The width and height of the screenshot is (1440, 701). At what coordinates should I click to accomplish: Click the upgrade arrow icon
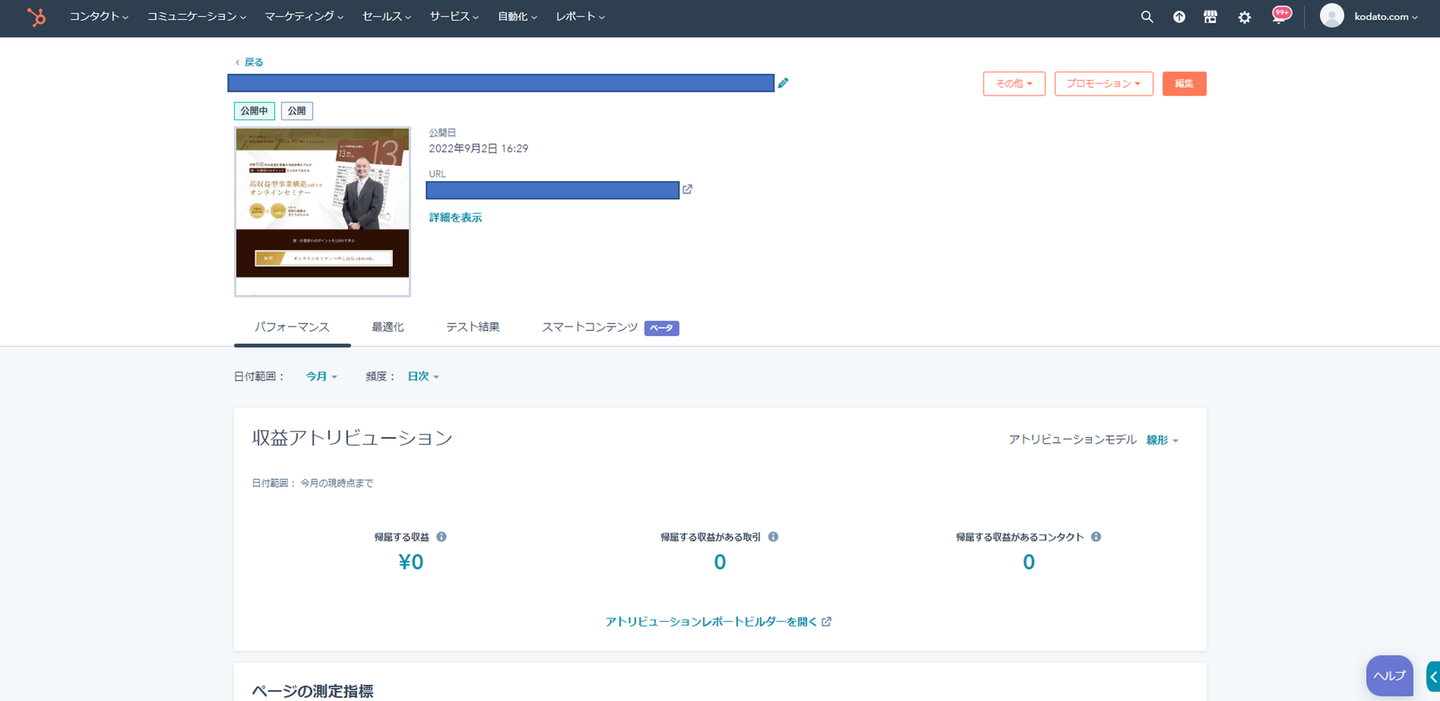pyautogui.click(x=1179, y=17)
